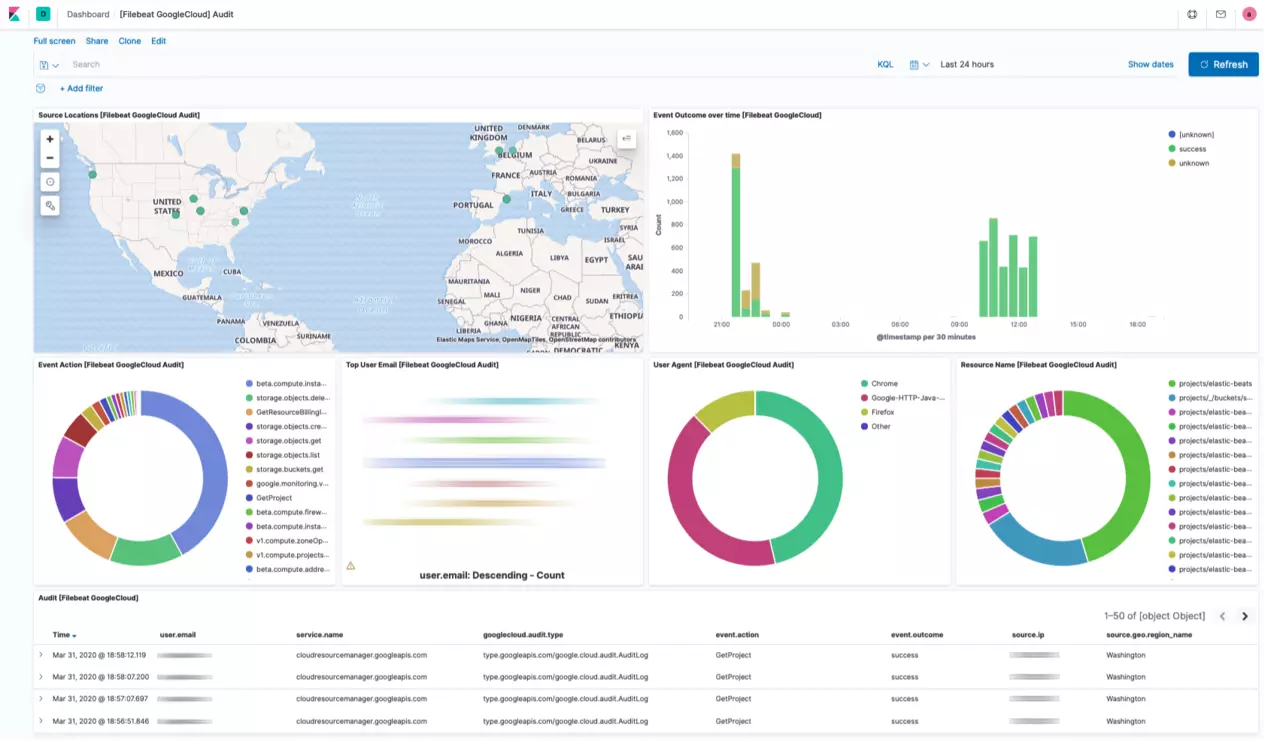Click the Kibana logo
Viewport: 1280px width, 749px height.
coord(14,14)
